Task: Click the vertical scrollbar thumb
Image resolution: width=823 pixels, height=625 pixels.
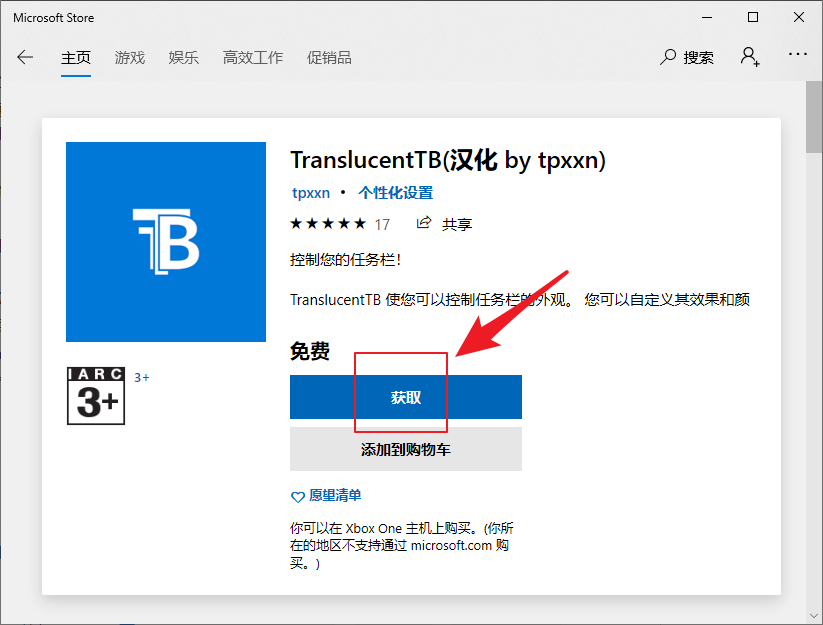Action: coord(814,117)
